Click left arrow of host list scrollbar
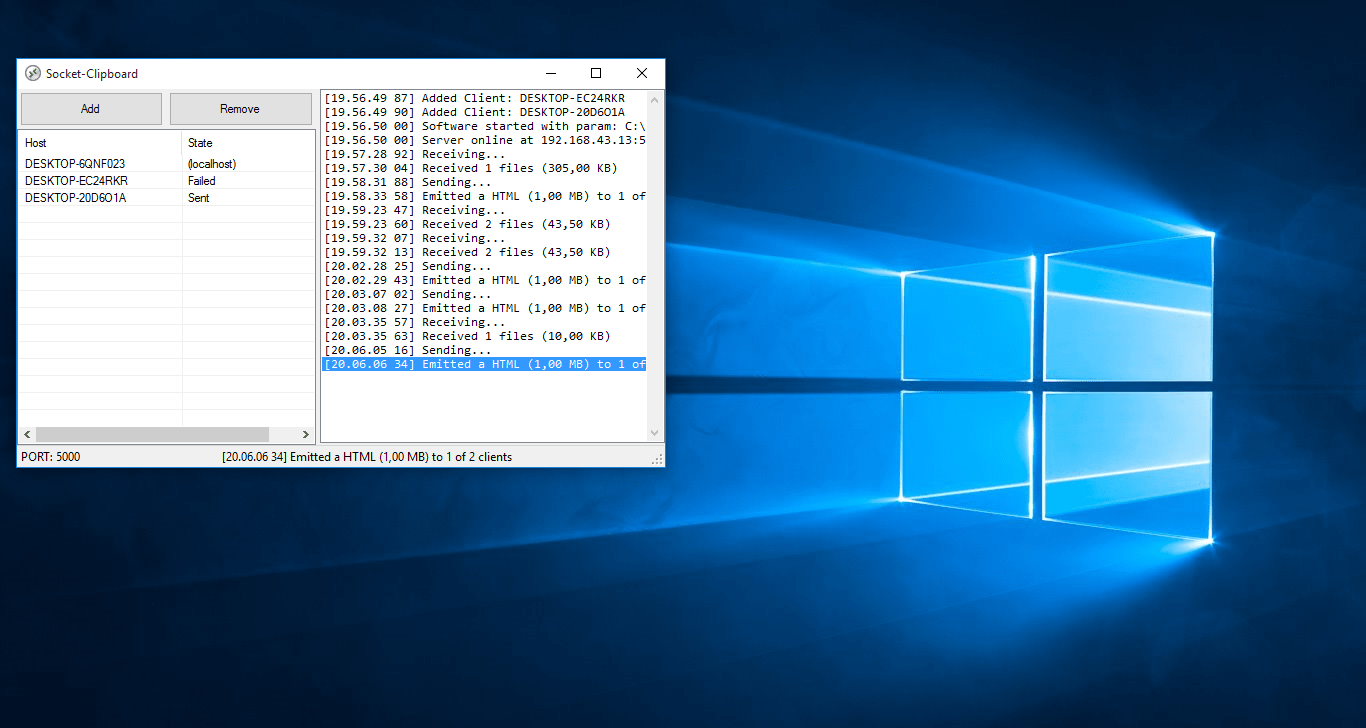Image resolution: width=1366 pixels, height=728 pixels. click(27, 435)
